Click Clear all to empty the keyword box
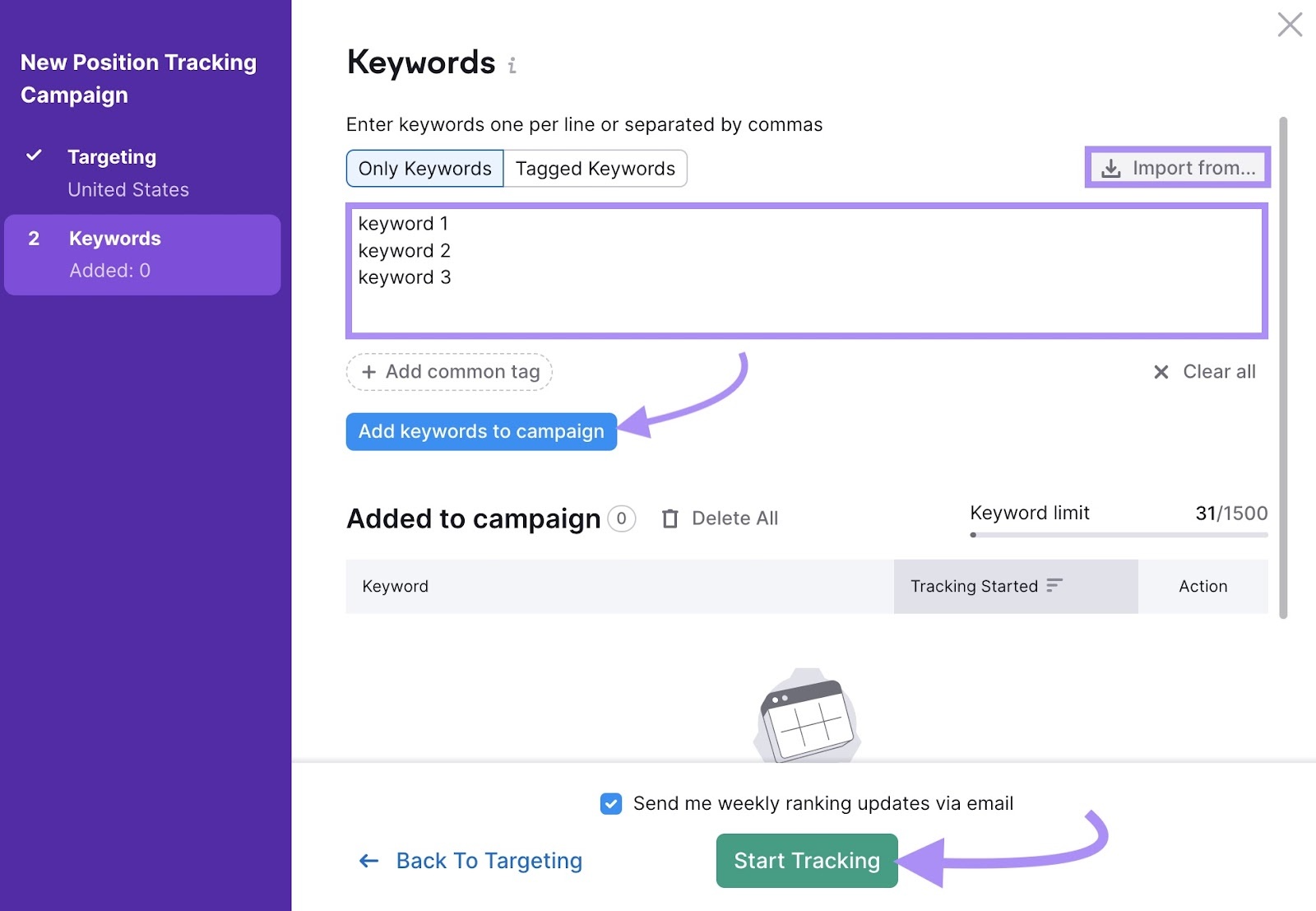Viewport: 1316px width, 911px height. pyautogui.click(x=1219, y=372)
